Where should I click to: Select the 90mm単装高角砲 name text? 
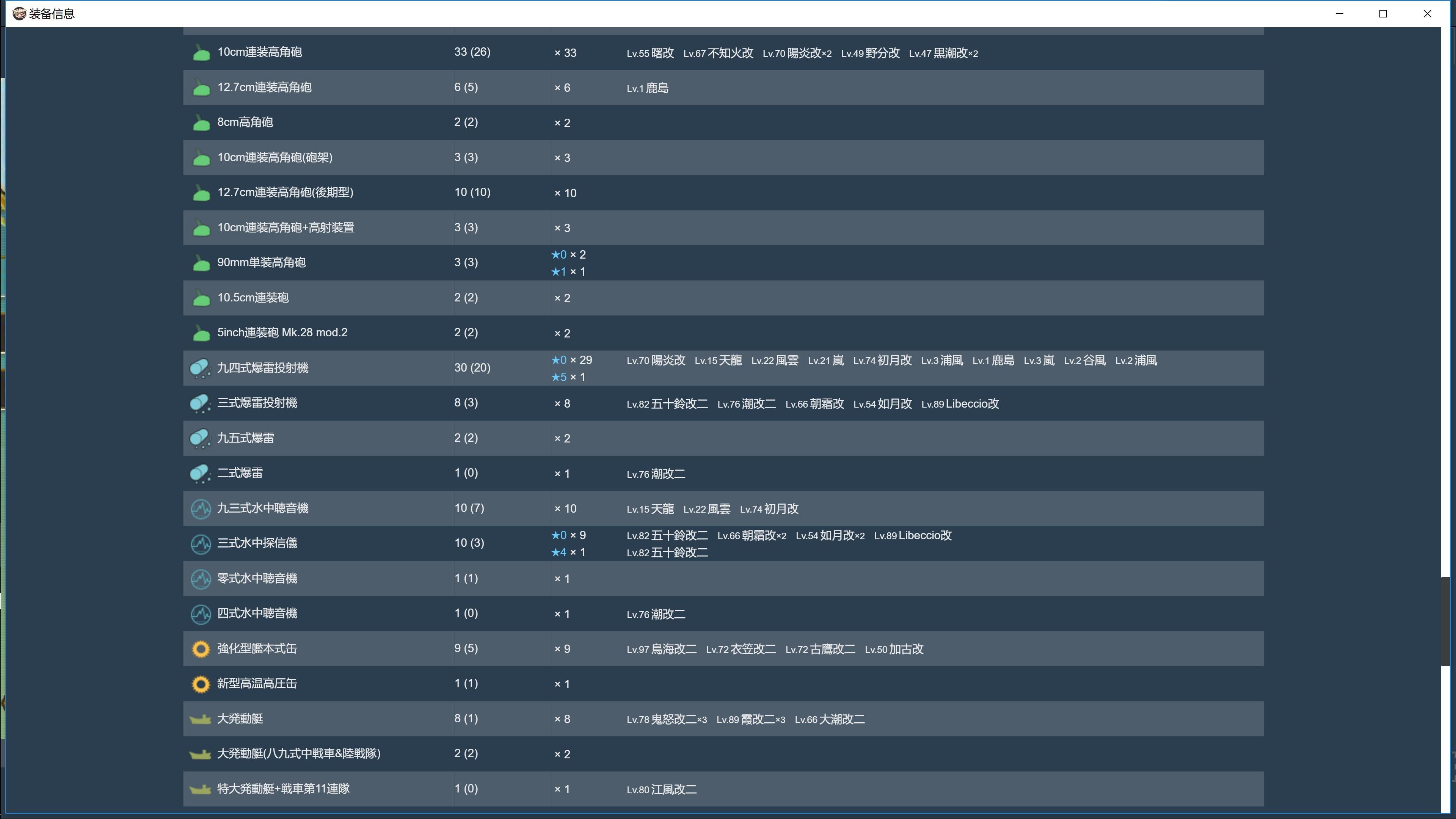click(261, 262)
